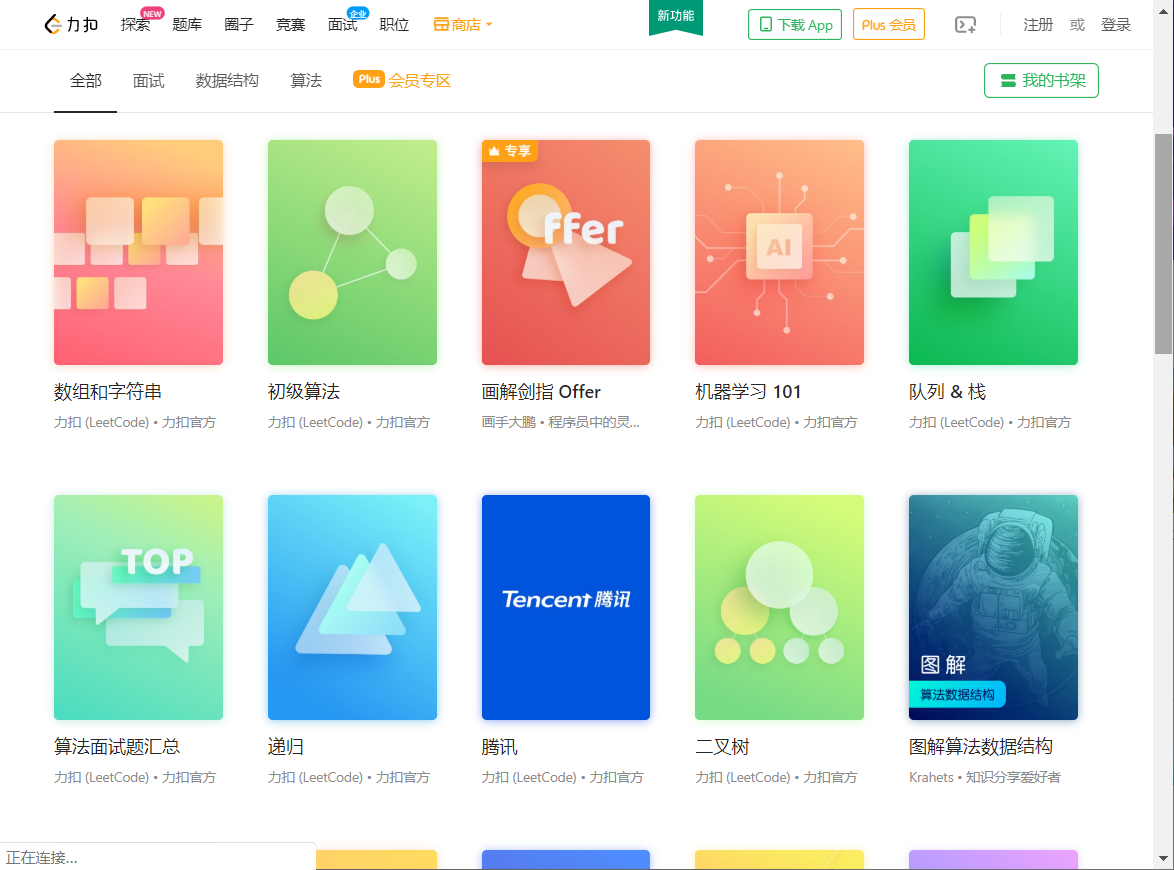Click the 队列 & 栈 title text

click(x=947, y=392)
